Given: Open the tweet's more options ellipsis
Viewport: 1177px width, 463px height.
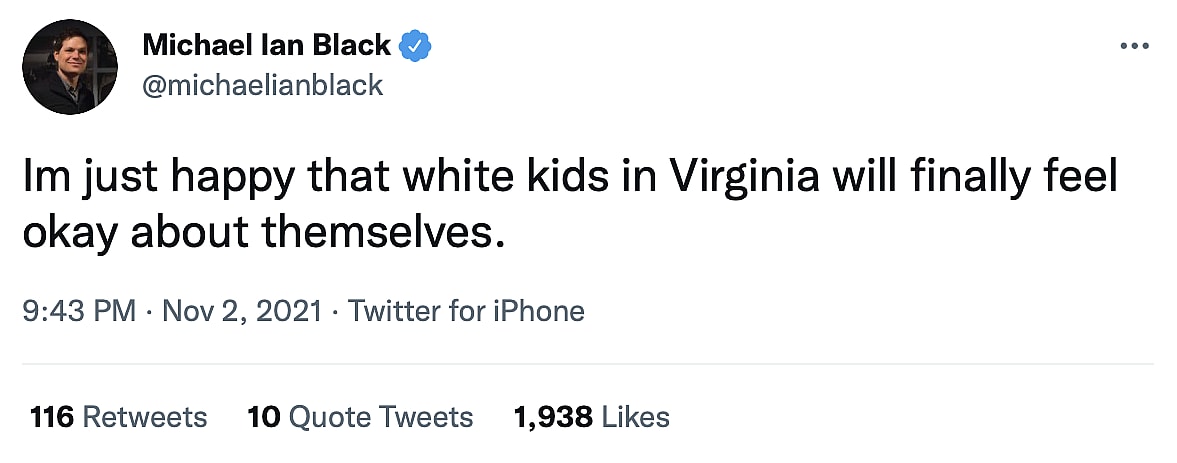Looking at the screenshot, I should pyautogui.click(x=1134, y=47).
